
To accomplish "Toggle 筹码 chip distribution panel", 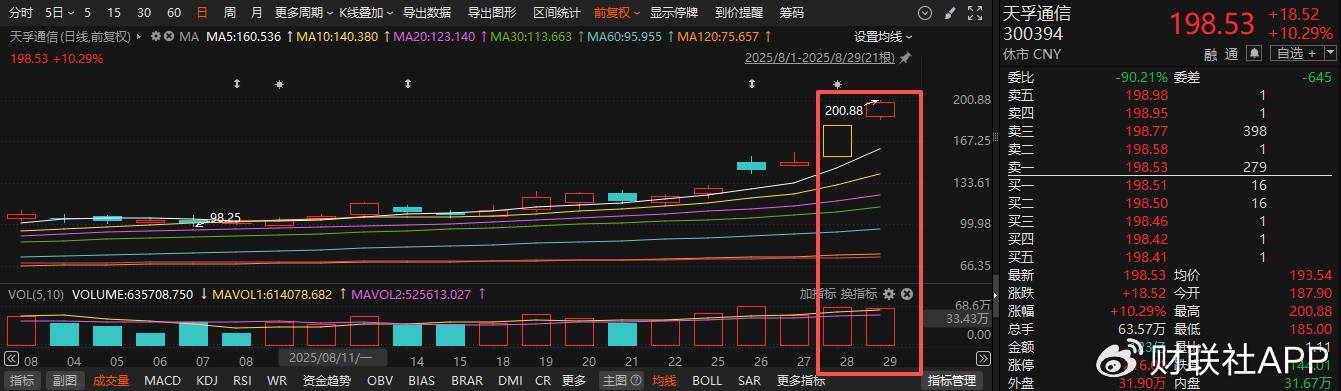I will point(791,13).
